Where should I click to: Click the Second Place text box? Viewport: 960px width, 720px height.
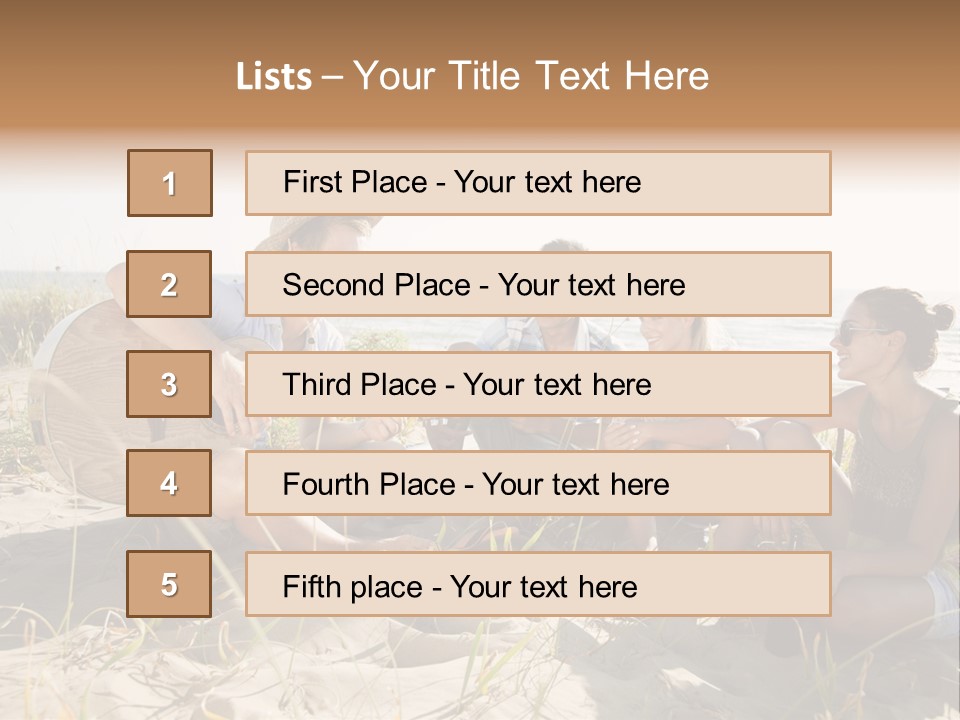tap(538, 284)
